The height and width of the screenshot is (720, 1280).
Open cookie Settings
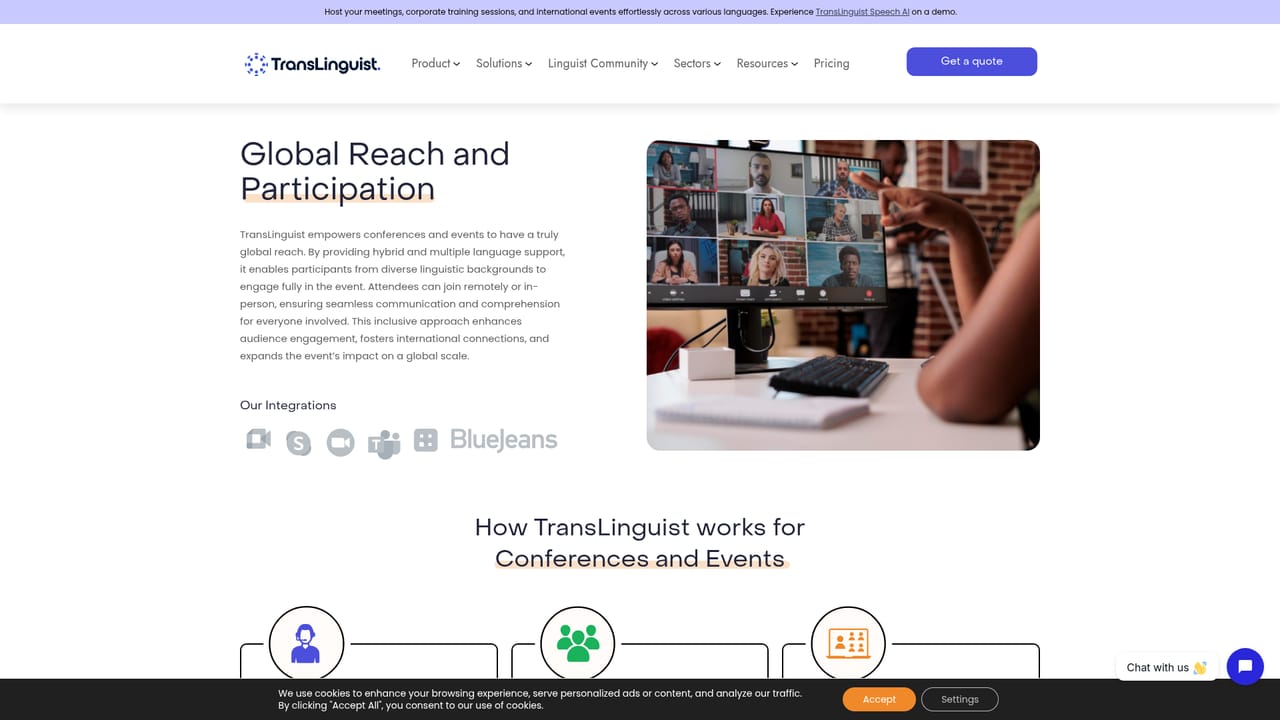960,699
